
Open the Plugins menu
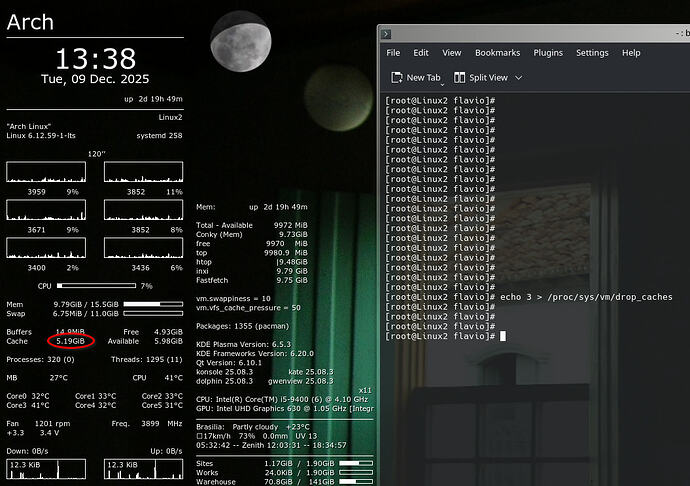coord(548,53)
